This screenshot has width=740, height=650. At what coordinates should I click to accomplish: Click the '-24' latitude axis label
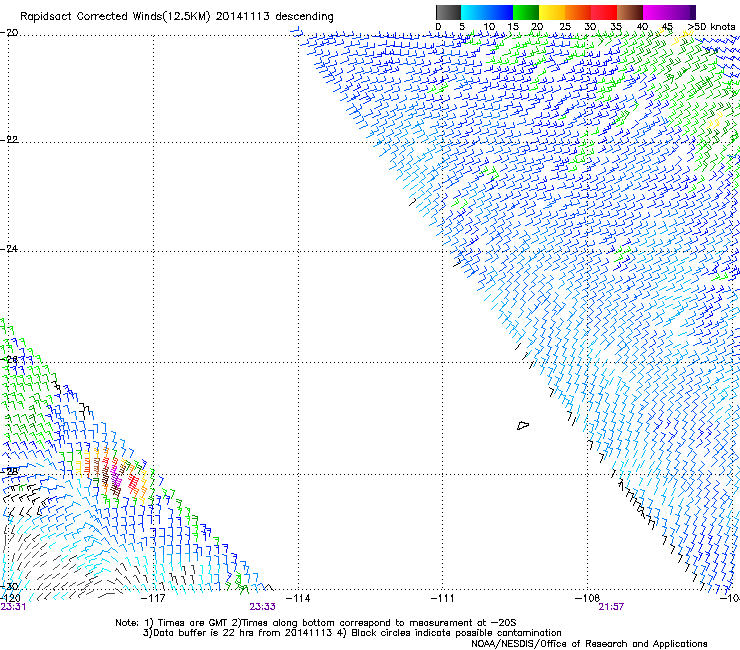point(9,248)
